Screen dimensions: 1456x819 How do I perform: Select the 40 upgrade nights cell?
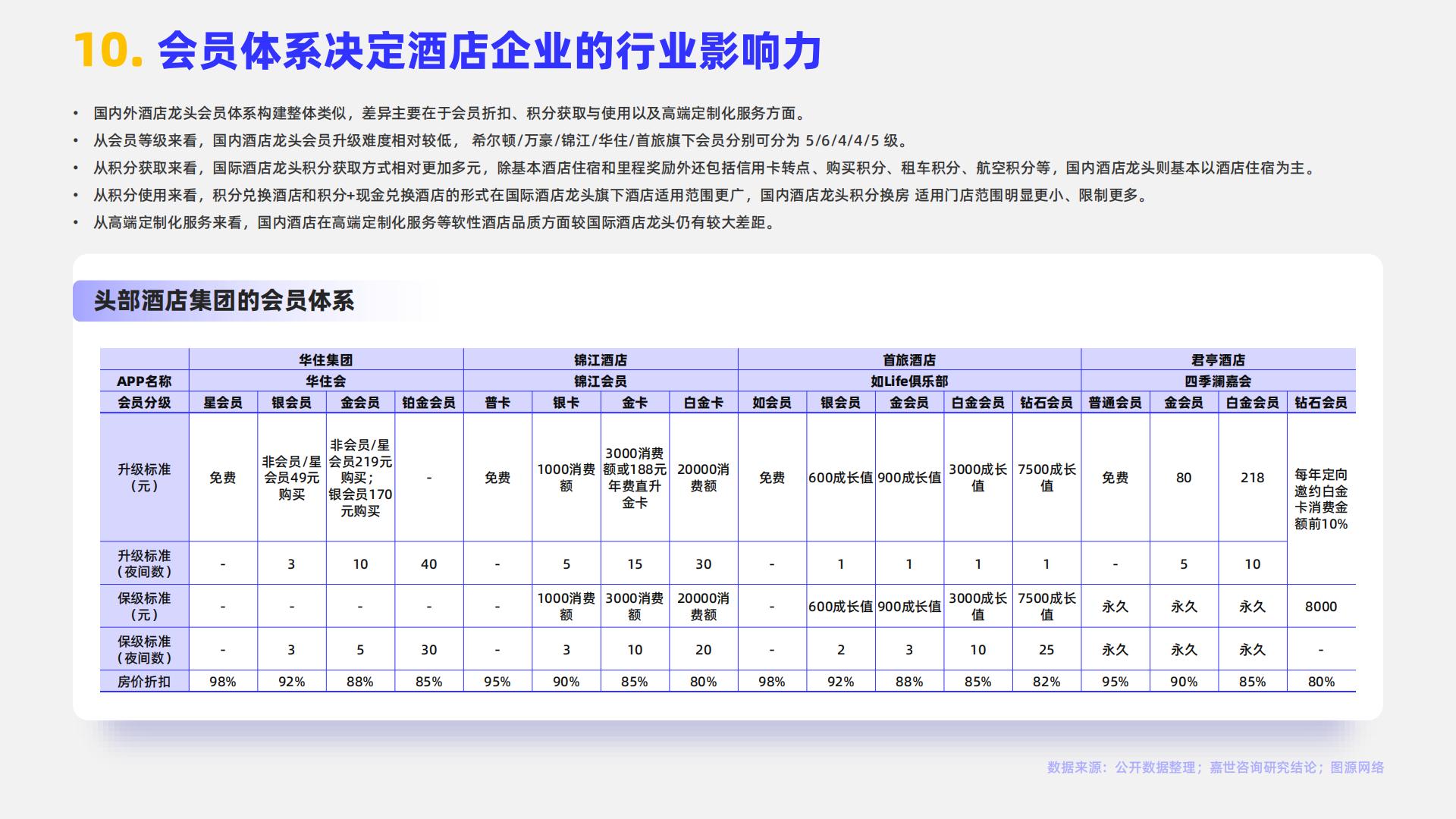click(x=428, y=563)
